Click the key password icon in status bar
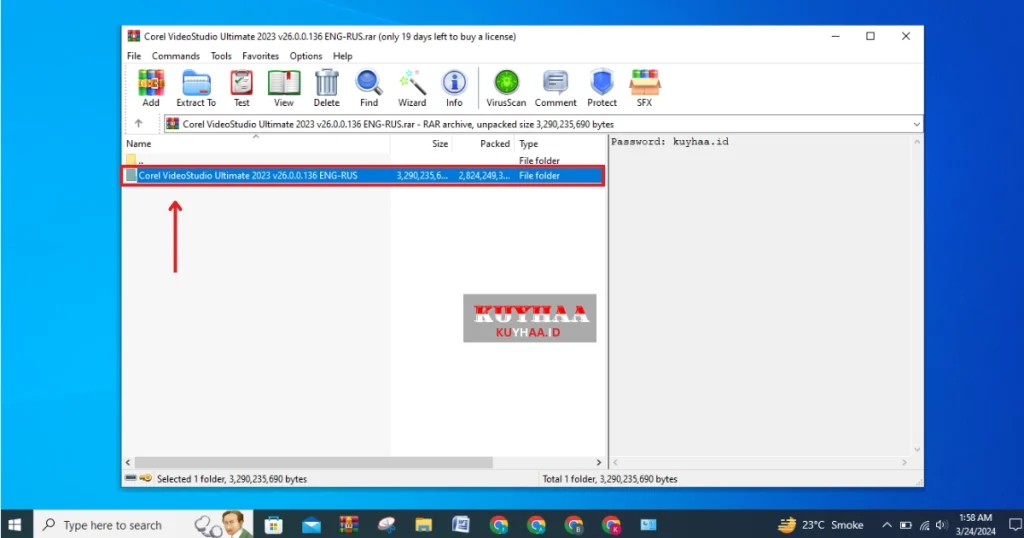This screenshot has width=1024, height=538. click(x=146, y=478)
